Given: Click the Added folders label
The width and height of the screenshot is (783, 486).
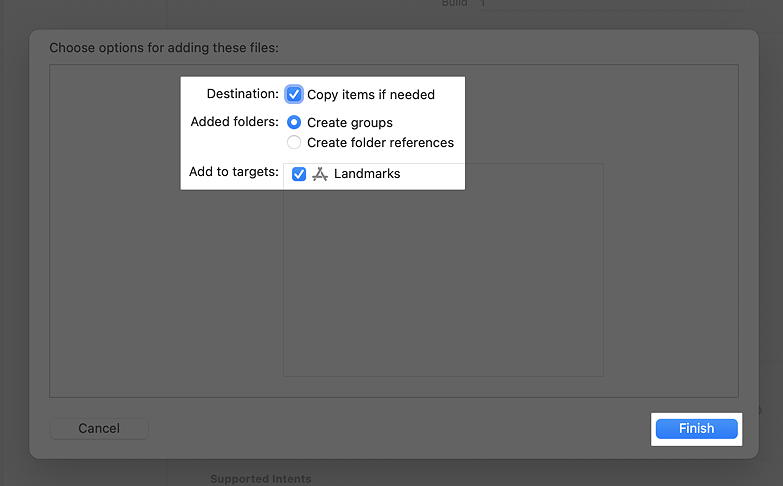Looking at the screenshot, I should (x=235, y=122).
